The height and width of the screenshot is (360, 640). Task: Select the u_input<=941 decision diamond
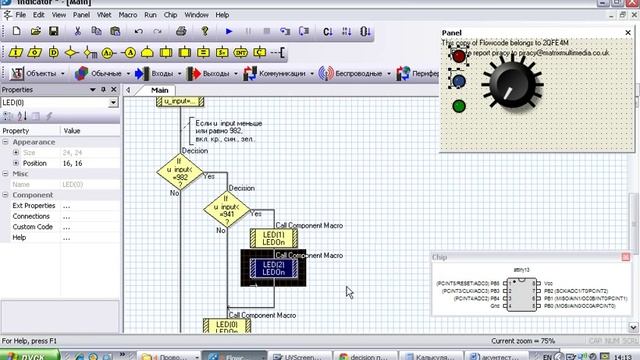point(227,209)
